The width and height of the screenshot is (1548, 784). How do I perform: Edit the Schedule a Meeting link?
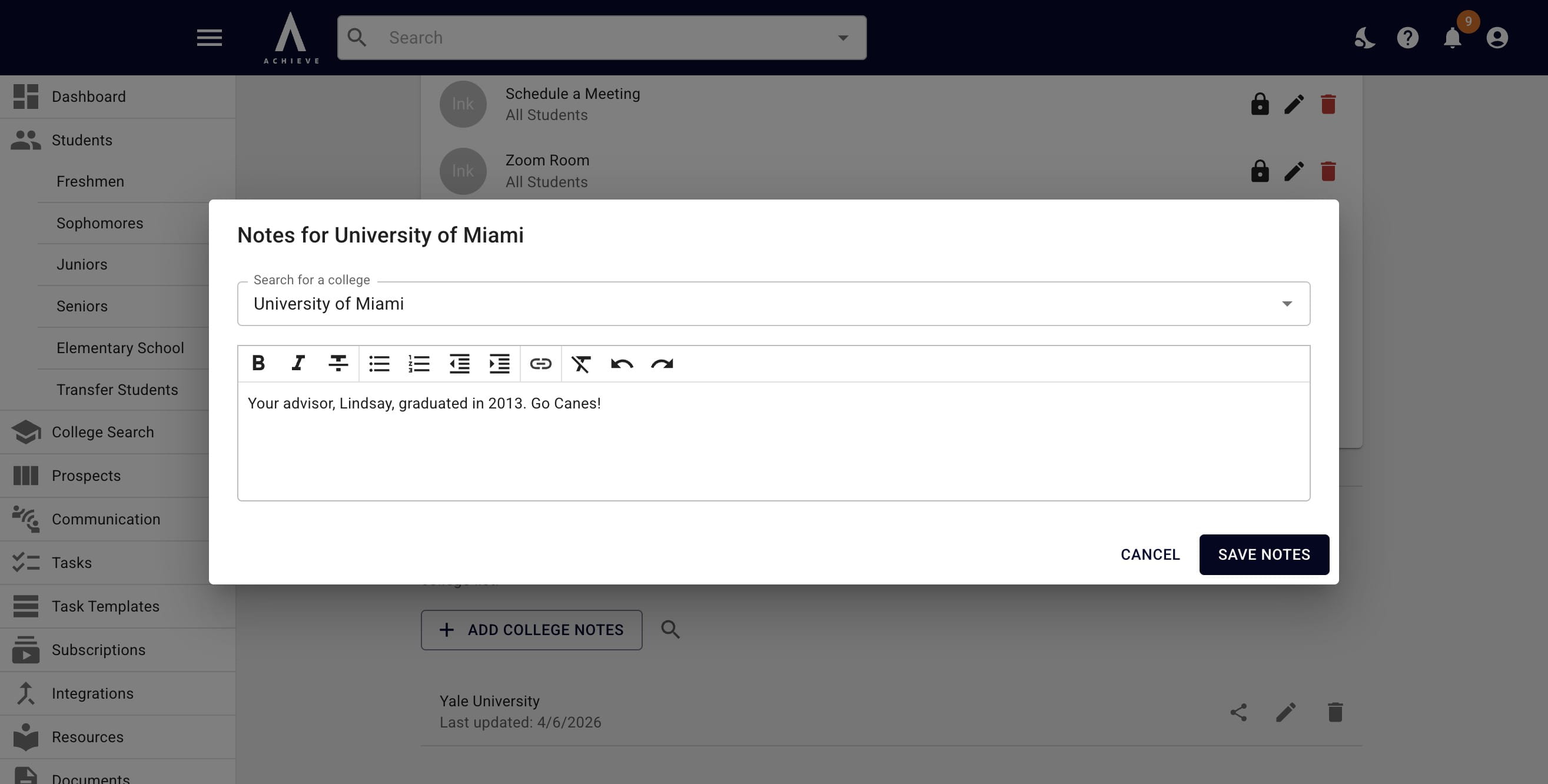[1294, 105]
